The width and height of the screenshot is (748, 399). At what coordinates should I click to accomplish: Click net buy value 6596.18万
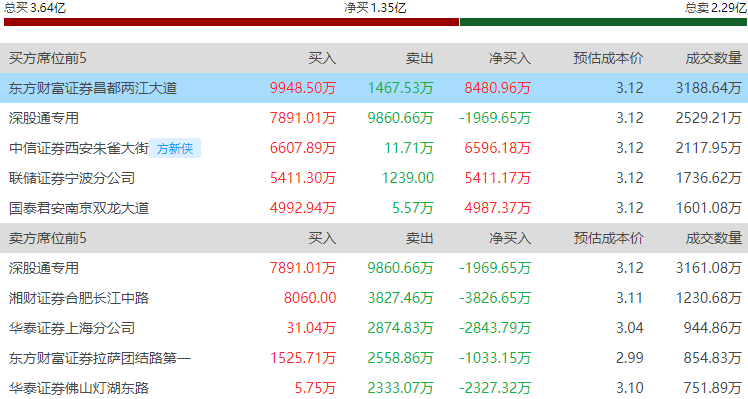pos(498,148)
